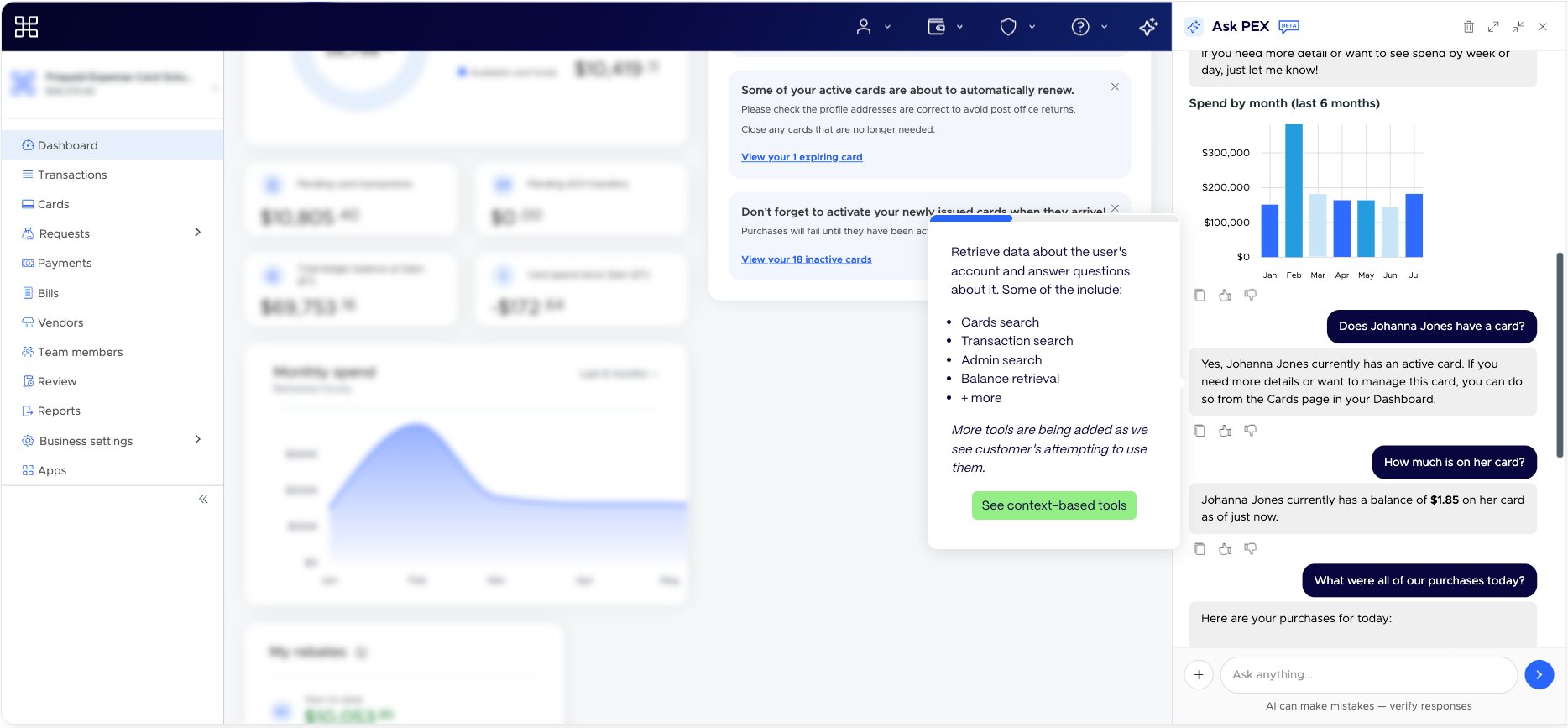Focus the Ask anything input field
Image resolution: width=1568 pixels, height=728 pixels.
(1368, 674)
